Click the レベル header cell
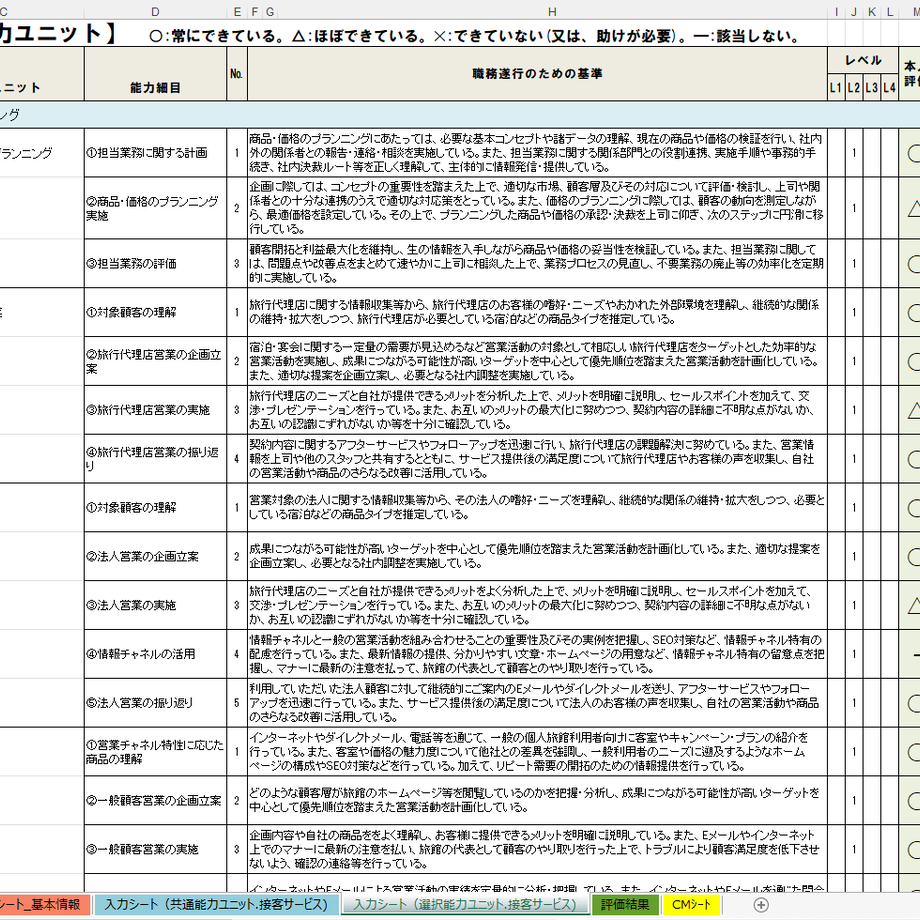Image resolution: width=920 pixels, height=920 pixels. click(863, 60)
